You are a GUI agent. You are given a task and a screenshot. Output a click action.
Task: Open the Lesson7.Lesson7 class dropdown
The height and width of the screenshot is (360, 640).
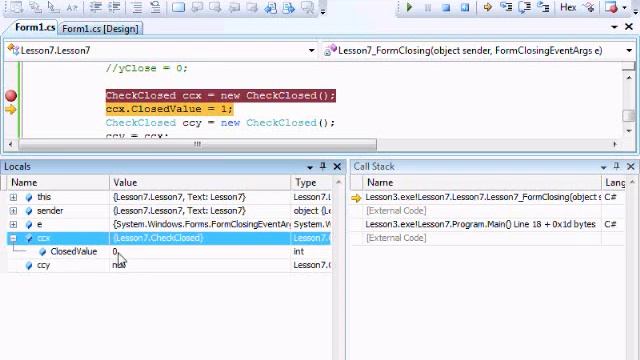pos(311,51)
